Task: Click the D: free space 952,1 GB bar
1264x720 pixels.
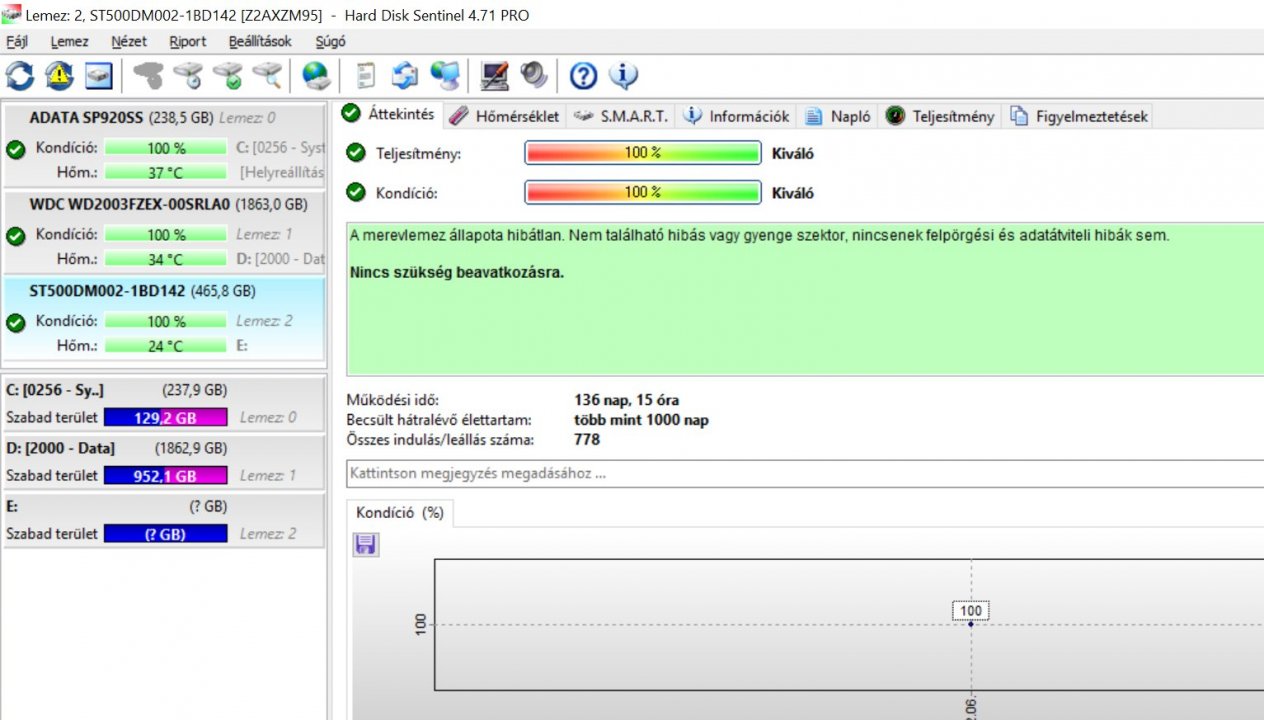Action: 166,476
